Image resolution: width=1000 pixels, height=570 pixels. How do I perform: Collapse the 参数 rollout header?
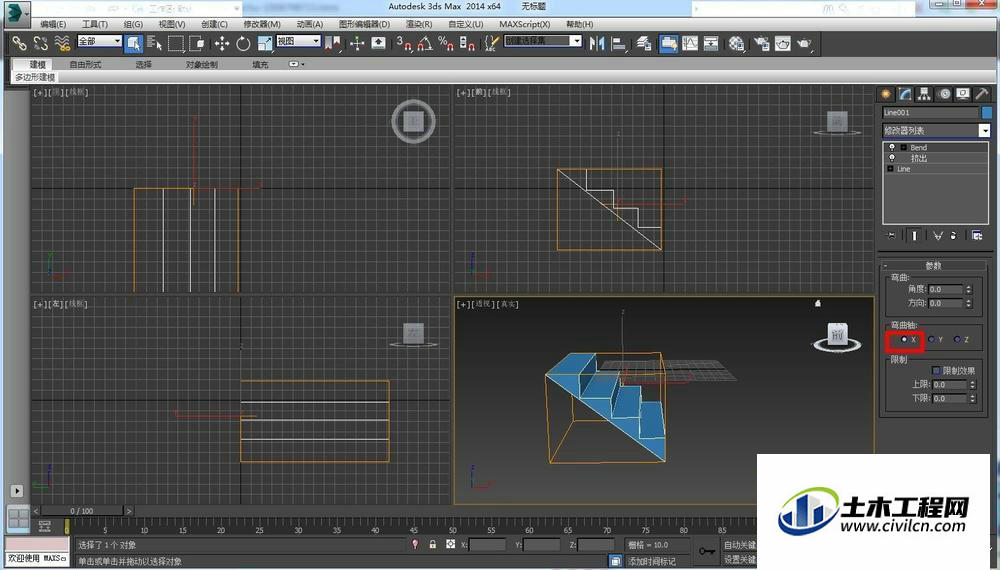click(933, 265)
